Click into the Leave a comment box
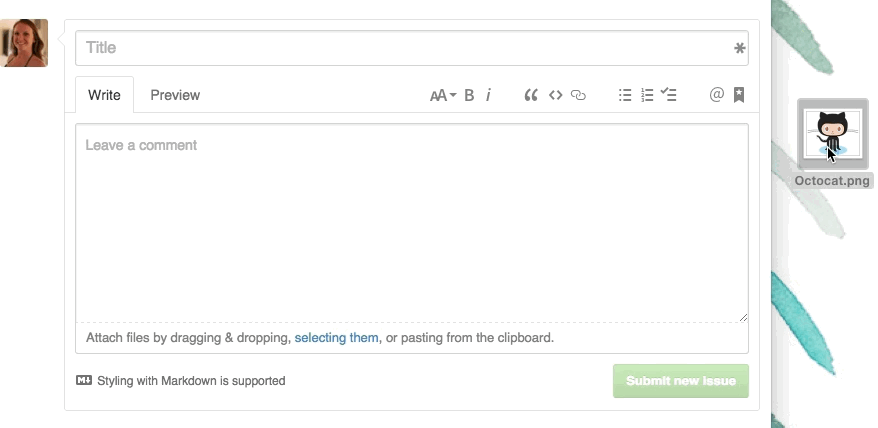Image resolution: width=878 pixels, height=428 pixels. point(411,222)
